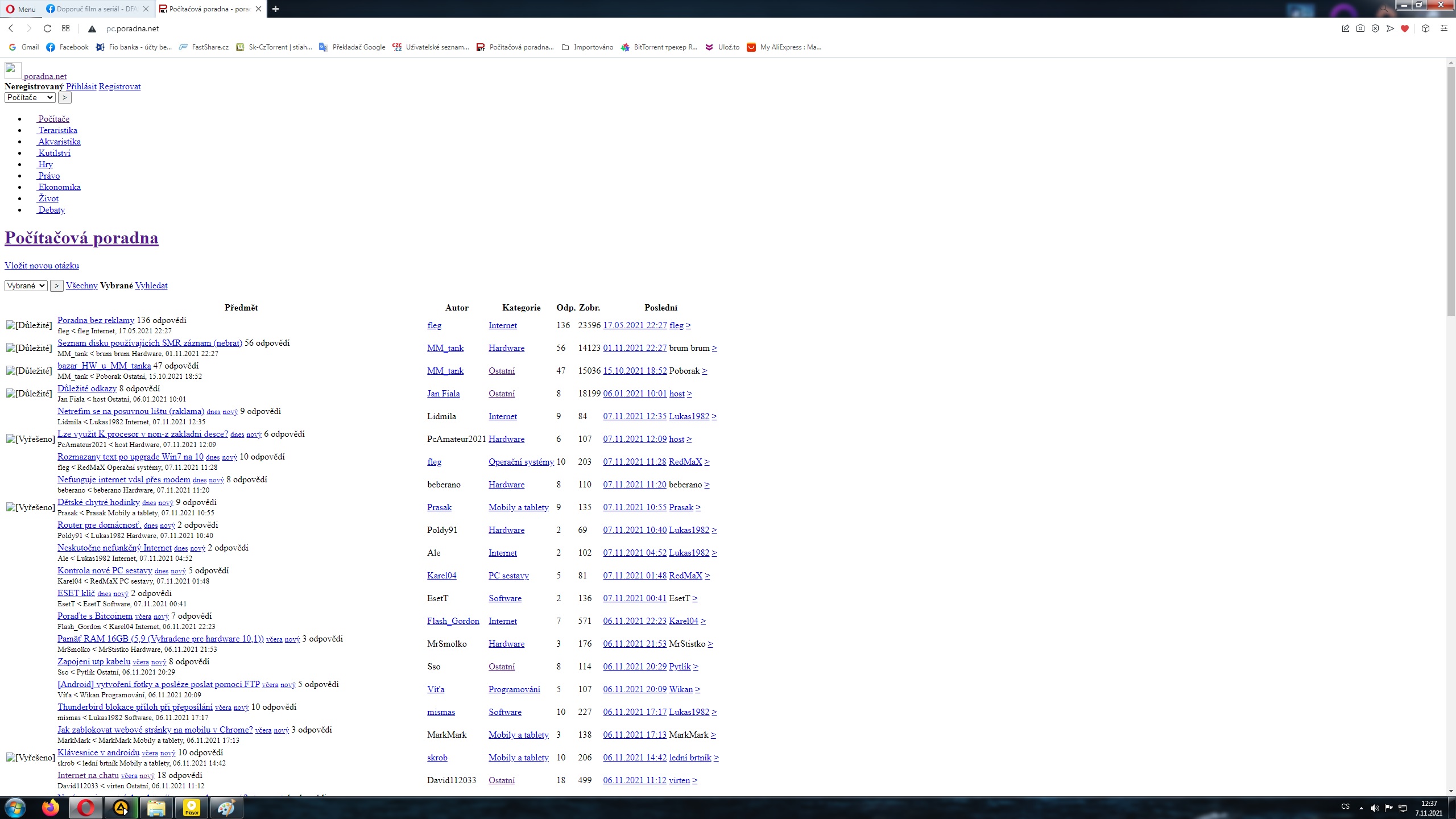
Task: Open the Vložit novou otázku link
Action: [42, 266]
